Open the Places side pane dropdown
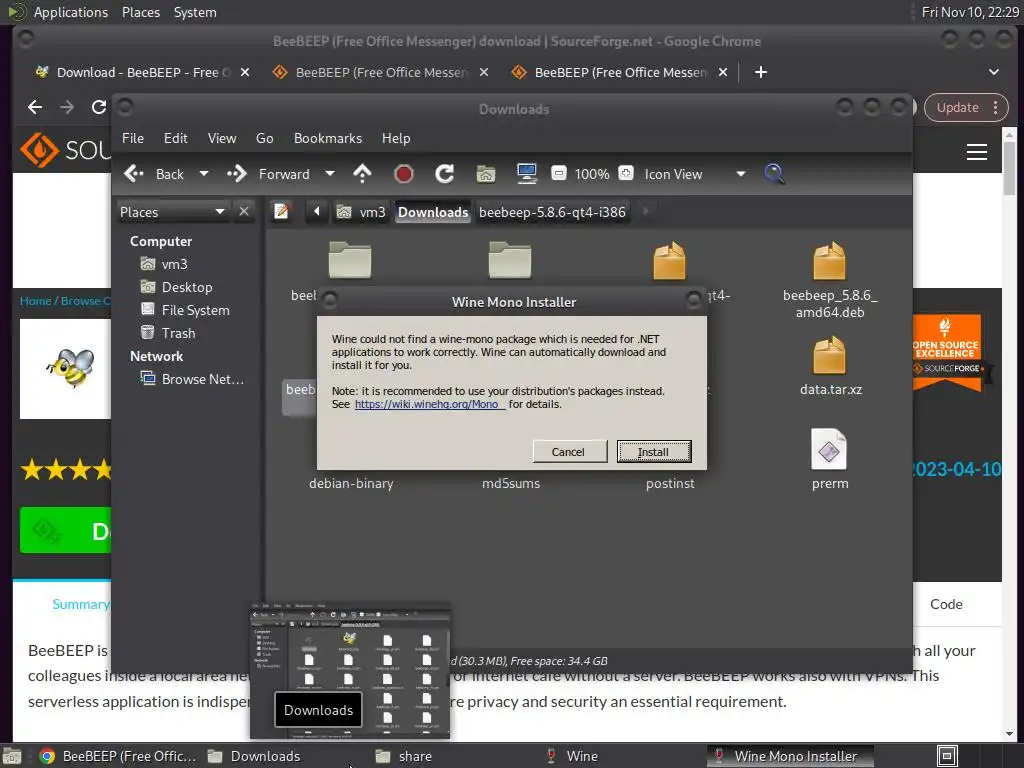 pos(173,212)
